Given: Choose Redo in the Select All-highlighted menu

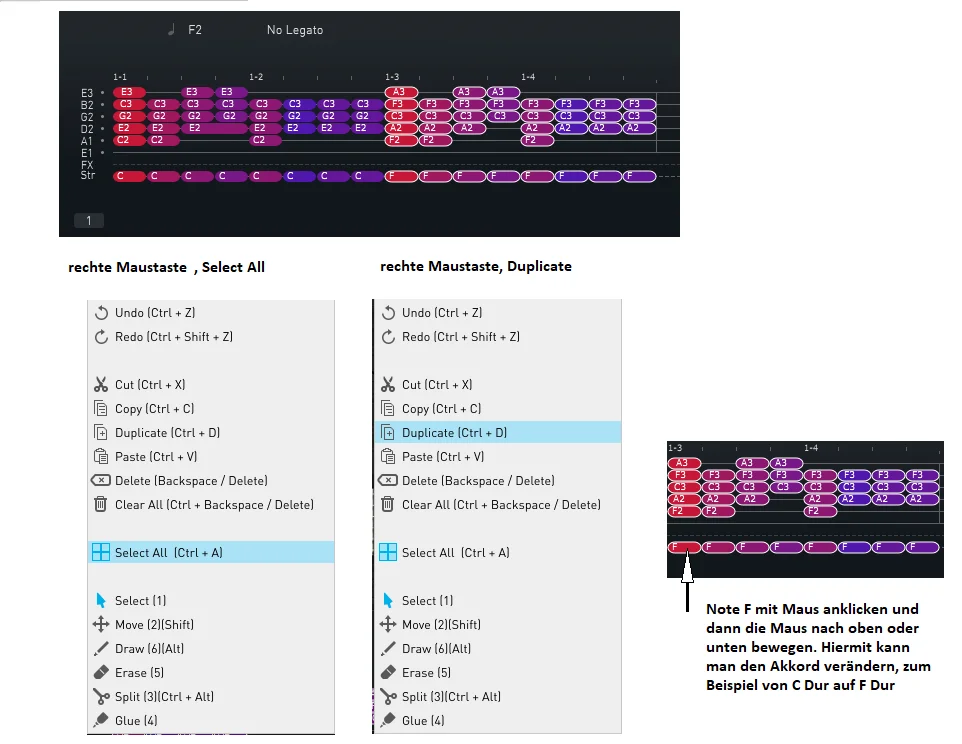Looking at the screenshot, I should (x=174, y=337).
